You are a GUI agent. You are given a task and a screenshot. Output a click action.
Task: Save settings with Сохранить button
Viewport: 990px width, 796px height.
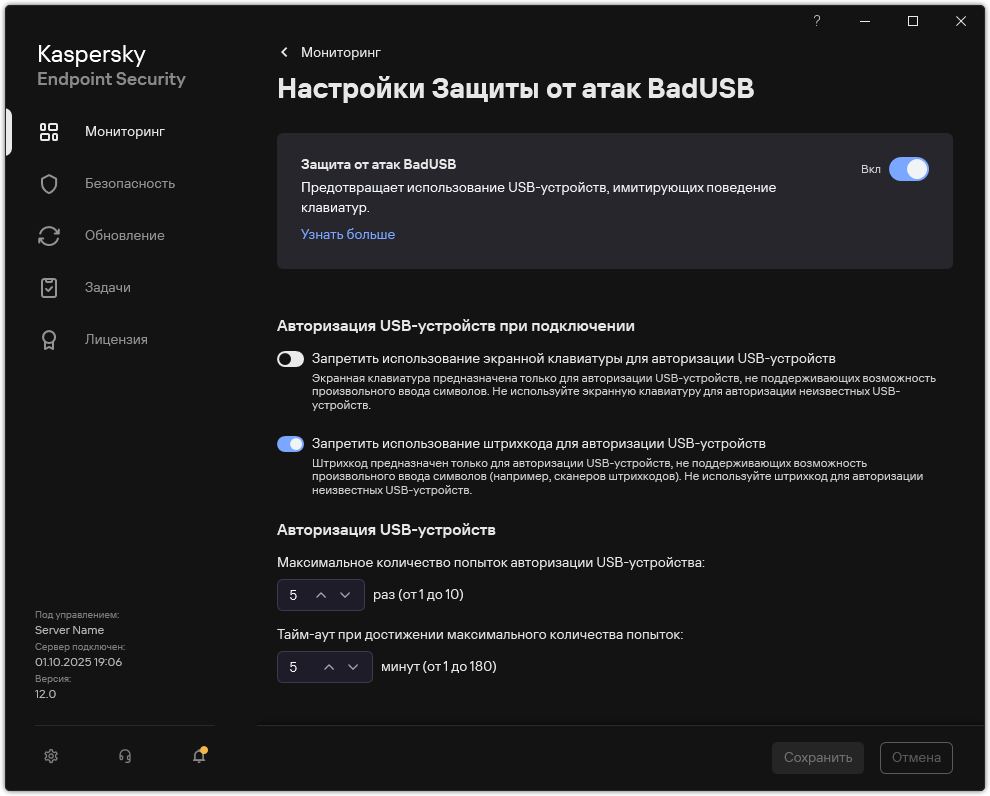pyautogui.click(x=817, y=757)
